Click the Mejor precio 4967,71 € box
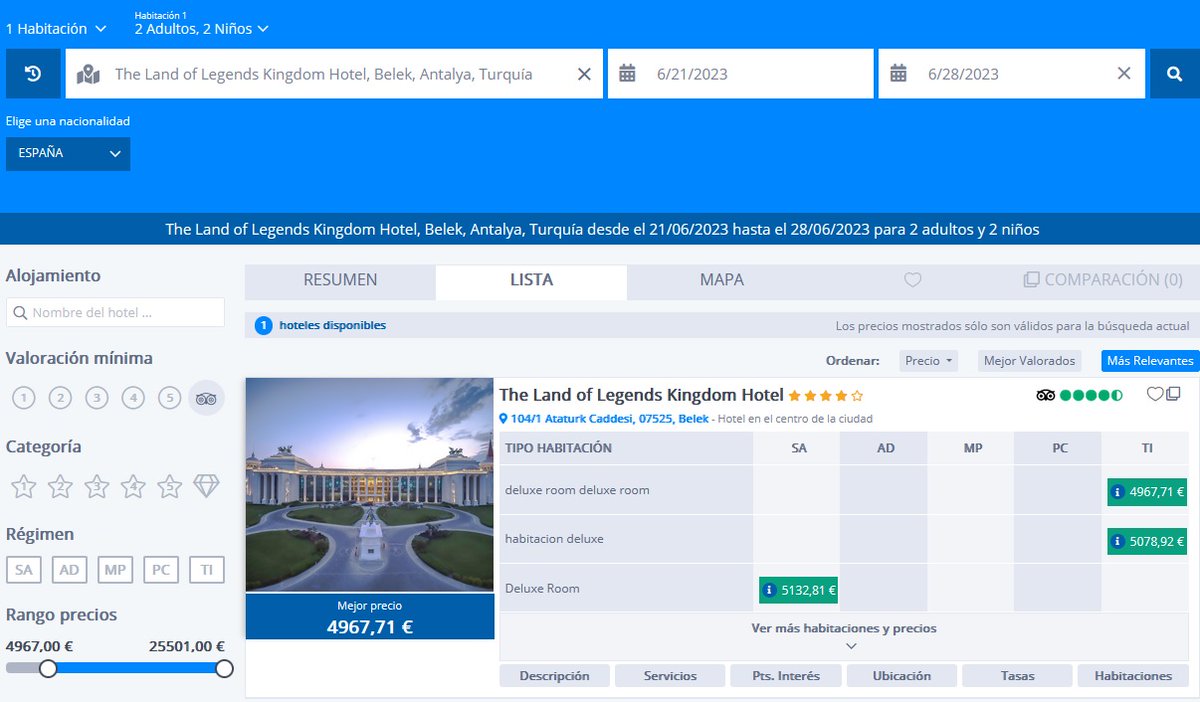Viewport: 1200px width, 702px height. point(370,617)
